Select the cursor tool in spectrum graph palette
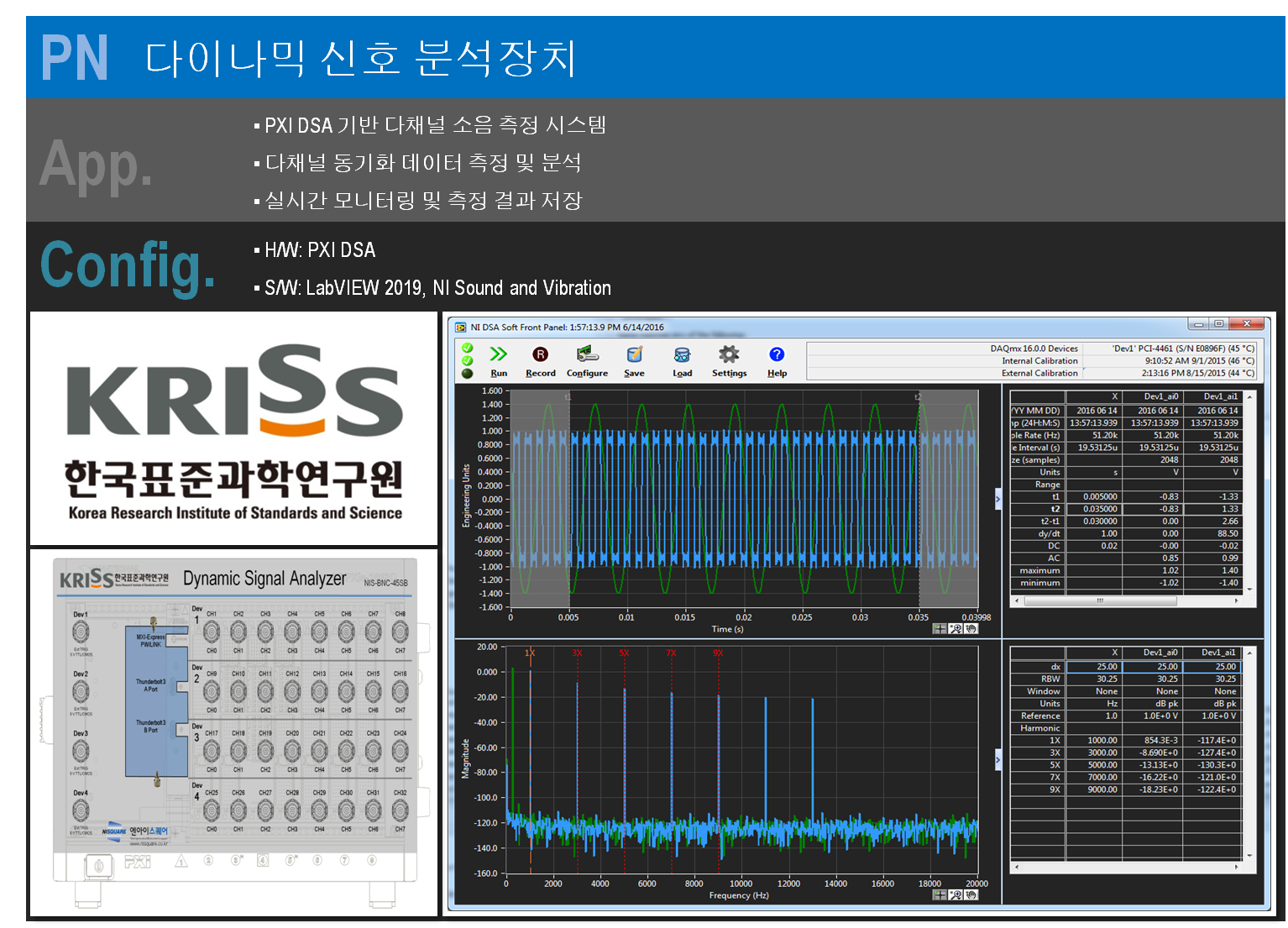The height and width of the screenshot is (928, 1288). pos(940,894)
